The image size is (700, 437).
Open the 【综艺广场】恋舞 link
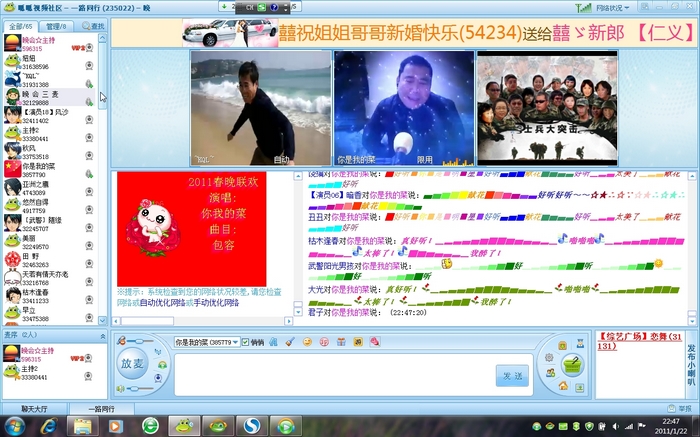(x=640, y=341)
